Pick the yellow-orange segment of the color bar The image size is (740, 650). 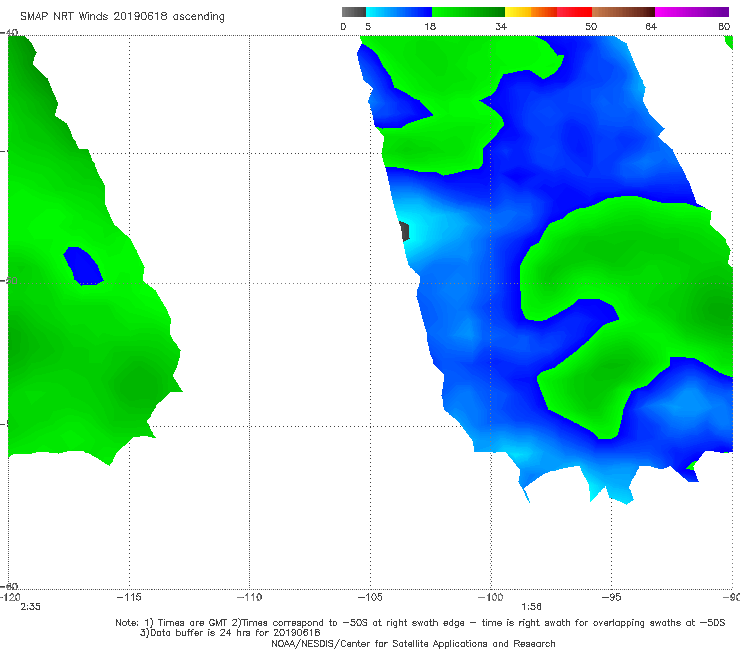pos(531,12)
